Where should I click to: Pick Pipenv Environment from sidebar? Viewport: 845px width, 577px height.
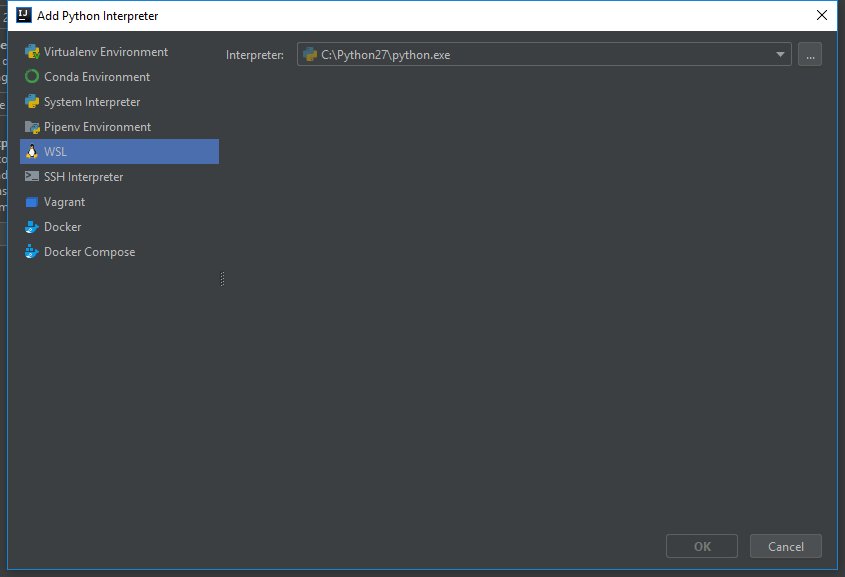tap(120, 127)
